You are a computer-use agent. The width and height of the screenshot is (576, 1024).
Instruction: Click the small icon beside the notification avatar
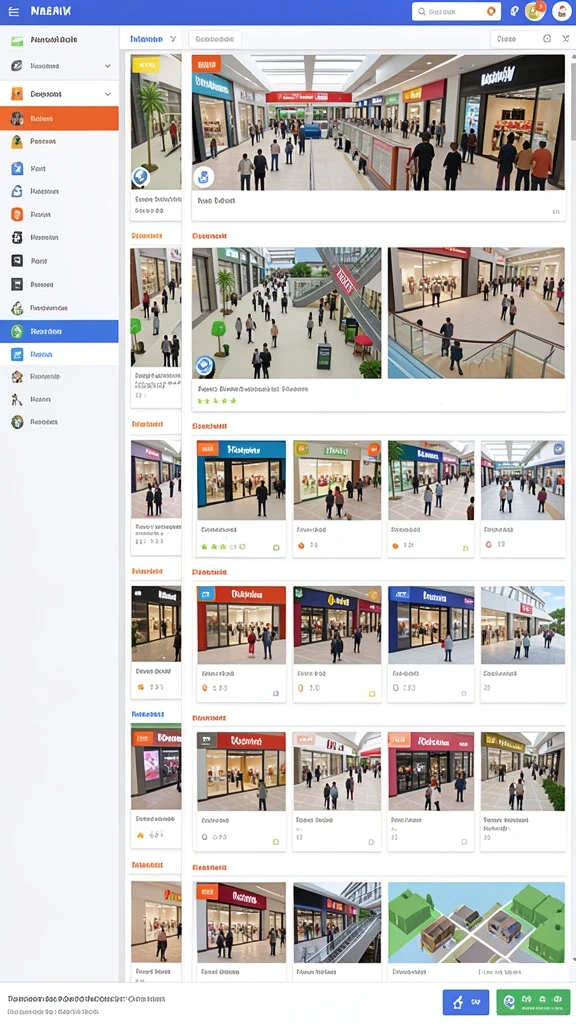(x=515, y=12)
